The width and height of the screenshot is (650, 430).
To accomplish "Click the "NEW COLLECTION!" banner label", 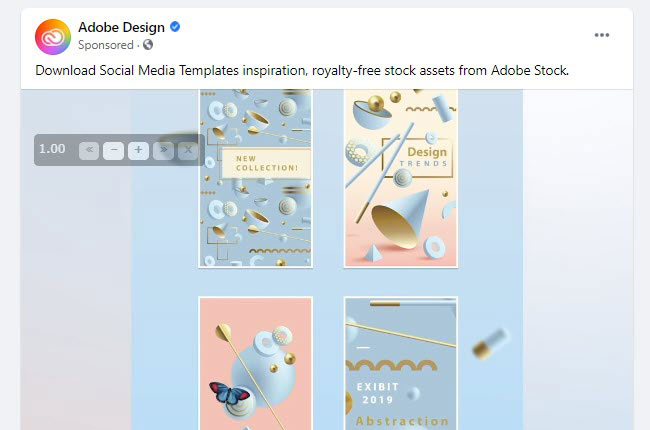I will (x=259, y=162).
